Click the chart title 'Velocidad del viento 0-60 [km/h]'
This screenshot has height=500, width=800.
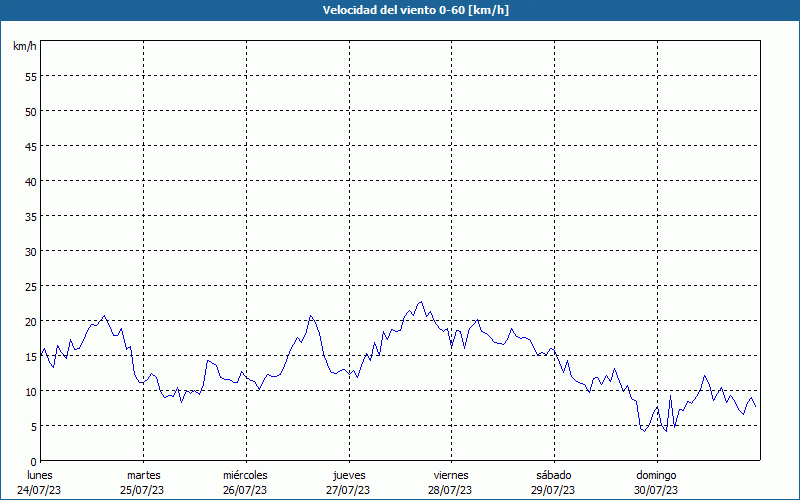coord(415,10)
